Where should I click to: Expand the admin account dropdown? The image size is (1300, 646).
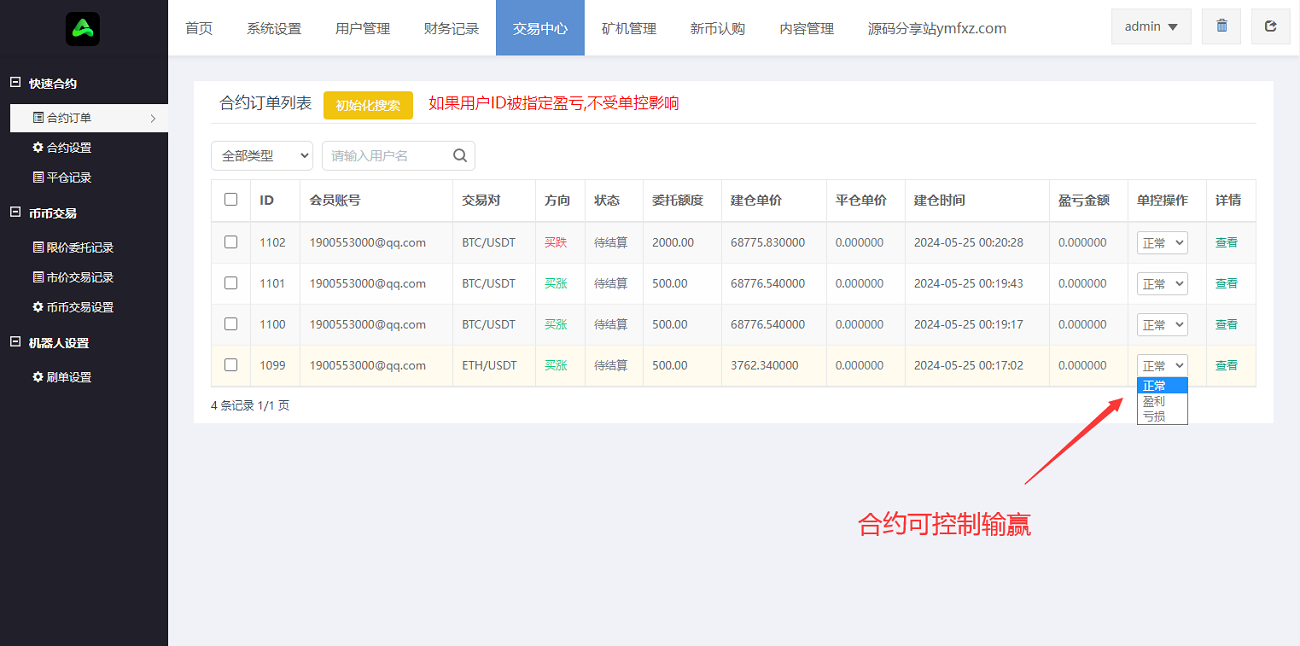[x=1151, y=27]
